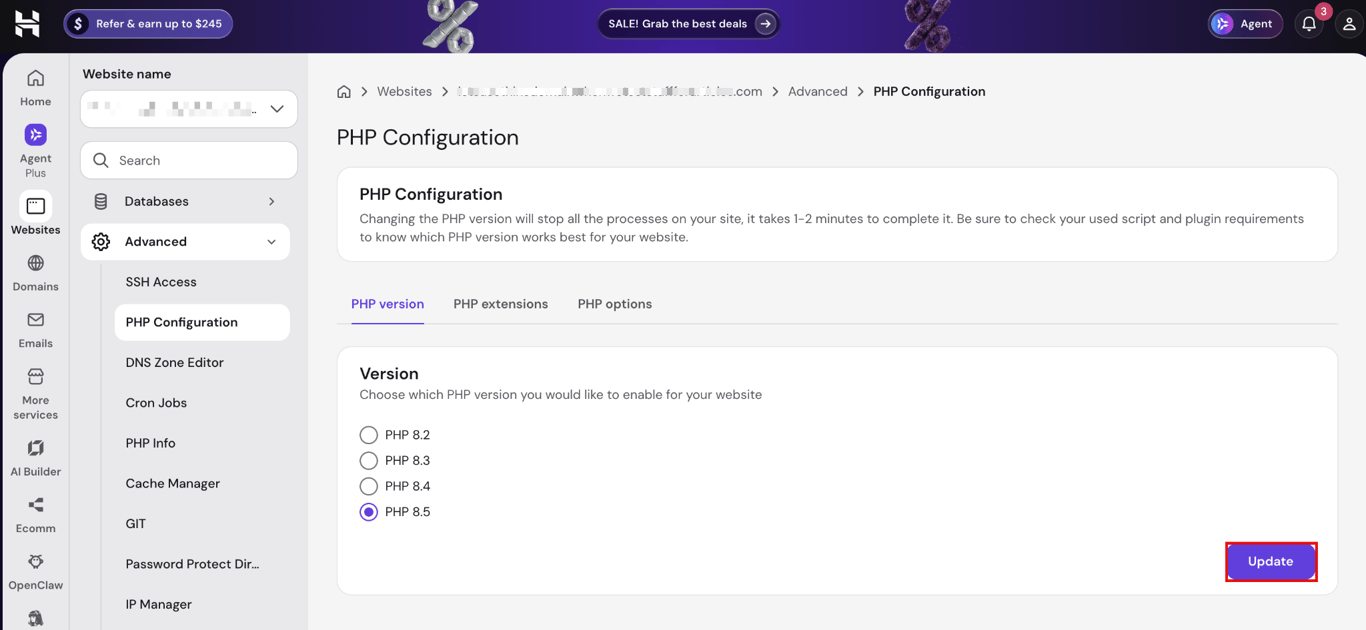Click the notifications bell icon
Viewport: 1366px width, 630px height.
tap(1309, 24)
